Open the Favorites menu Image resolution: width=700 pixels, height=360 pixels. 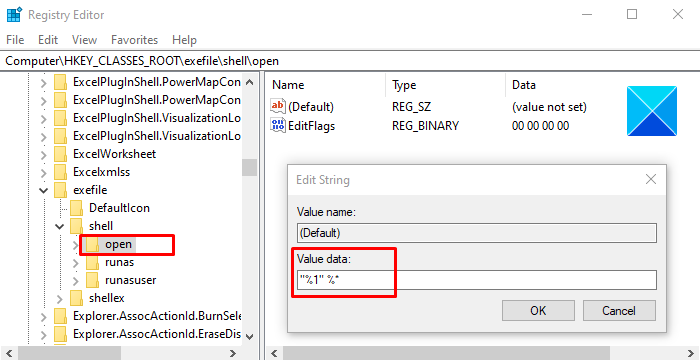click(134, 40)
